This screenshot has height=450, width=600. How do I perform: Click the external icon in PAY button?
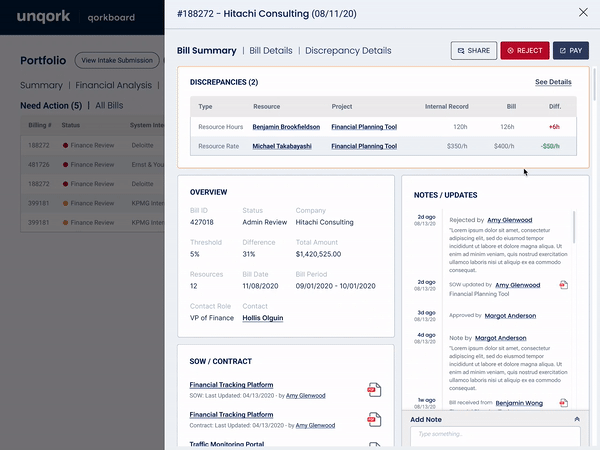tap(563, 51)
